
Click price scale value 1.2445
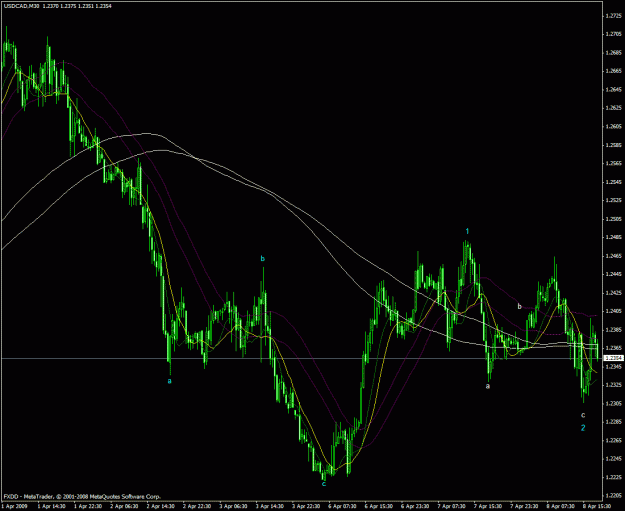(611, 274)
